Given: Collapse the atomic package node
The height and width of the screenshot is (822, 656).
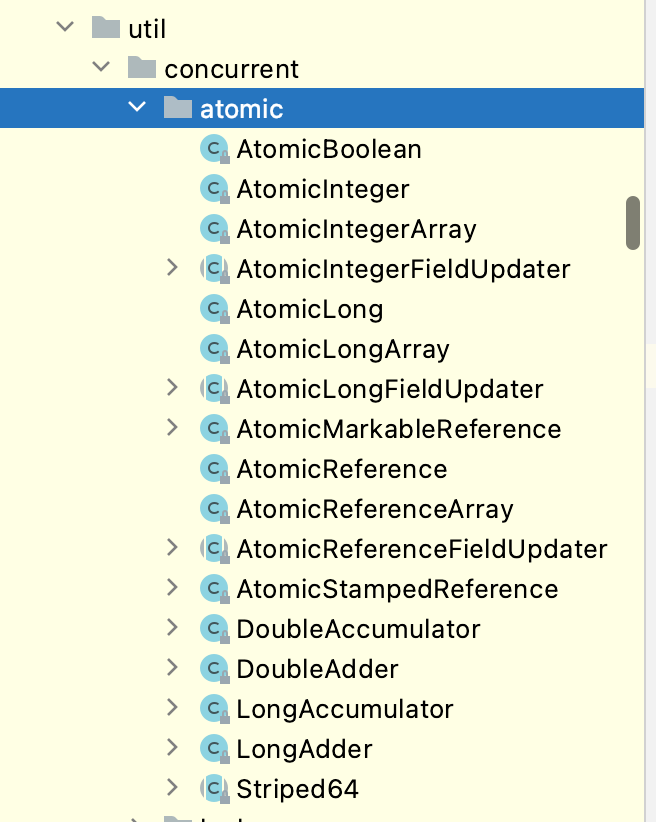Looking at the screenshot, I should coord(138,108).
